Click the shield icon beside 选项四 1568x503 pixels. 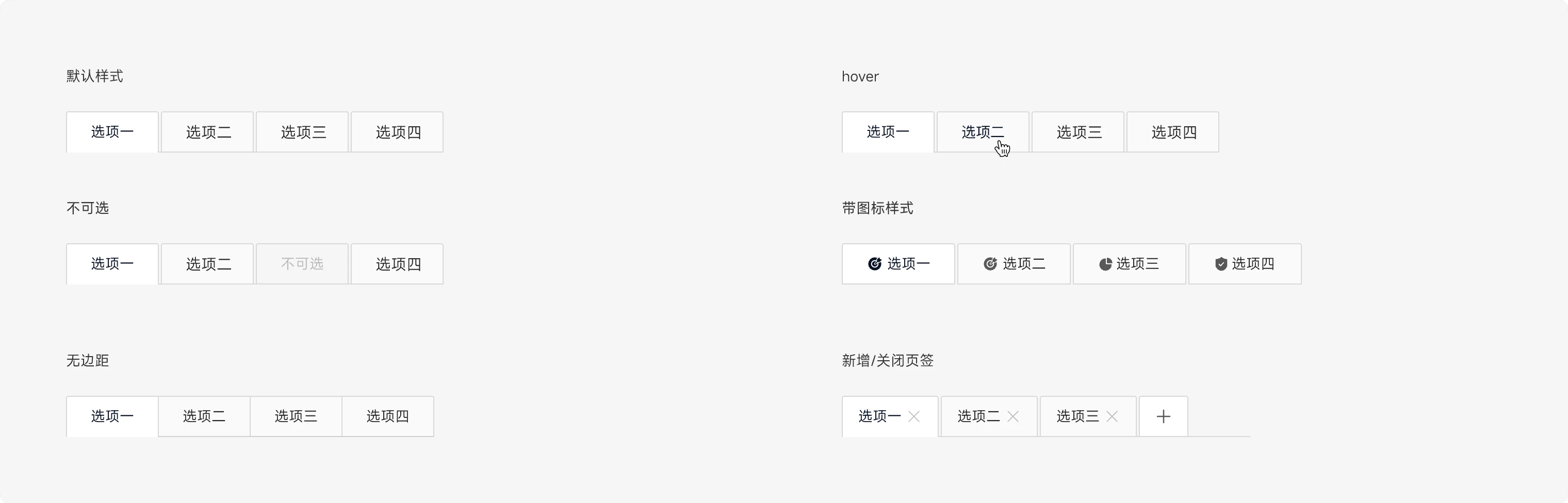coord(1221,264)
